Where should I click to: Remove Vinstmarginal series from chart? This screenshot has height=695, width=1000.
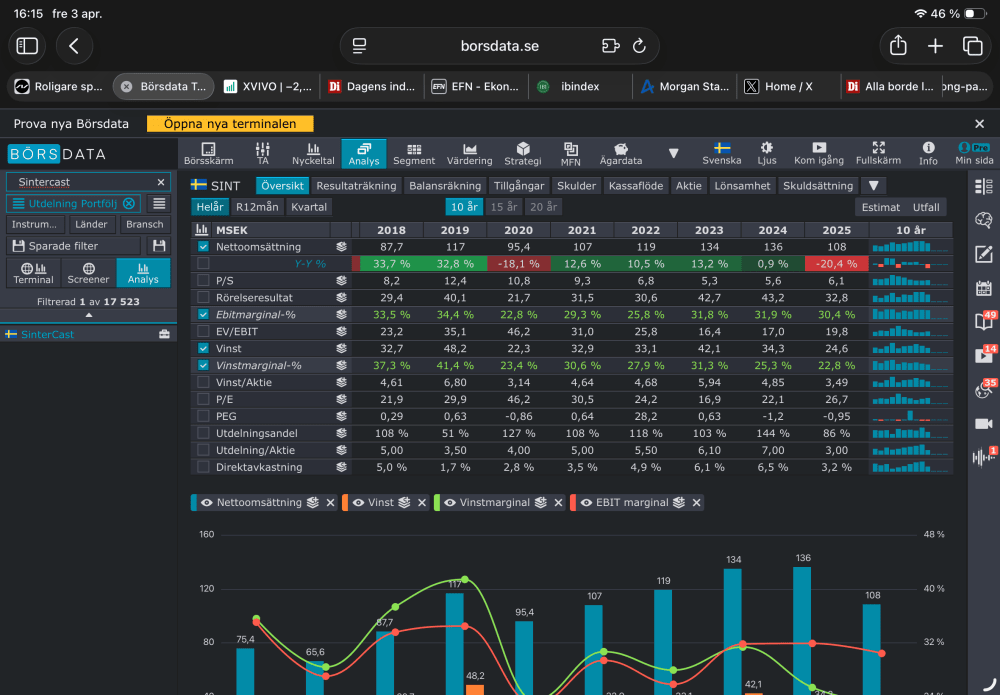coord(558,502)
